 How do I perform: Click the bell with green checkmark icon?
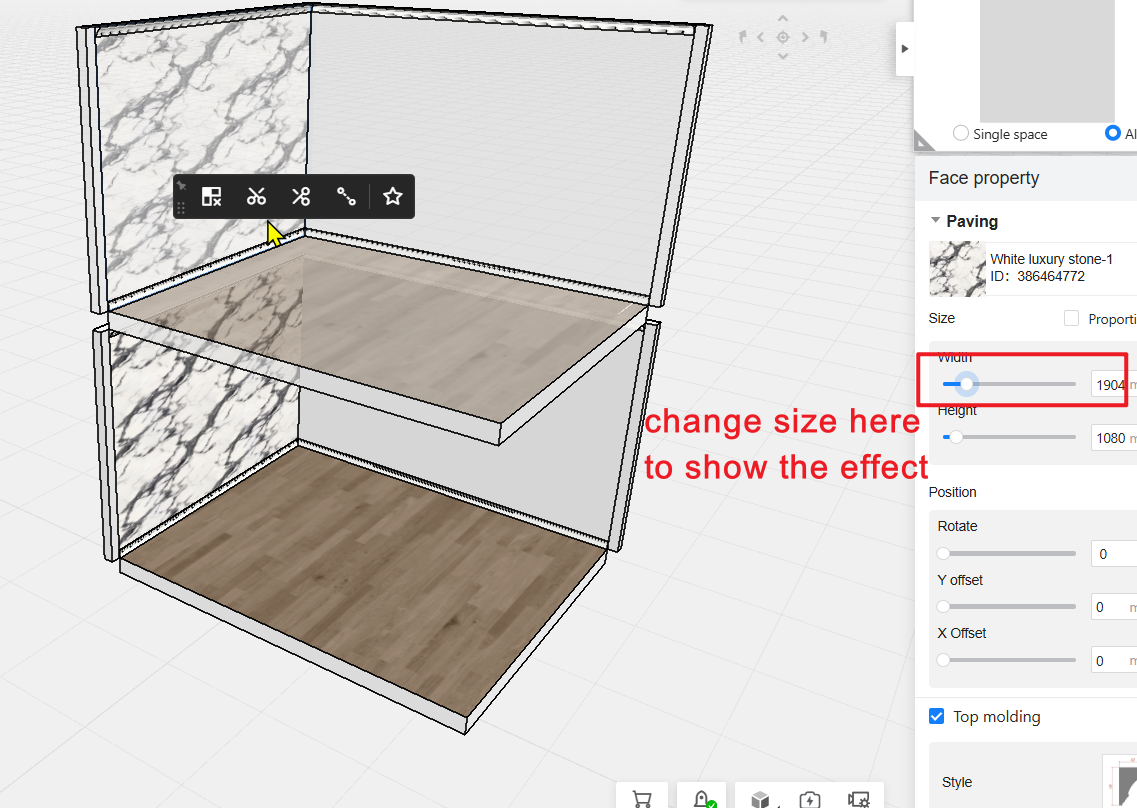click(702, 799)
